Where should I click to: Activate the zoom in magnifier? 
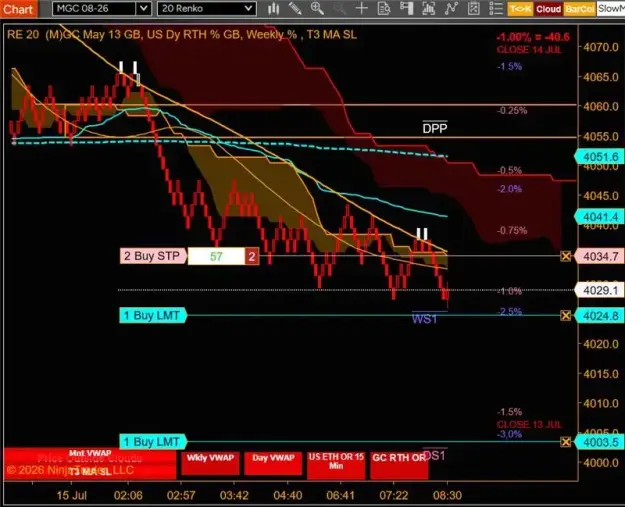coord(317,8)
